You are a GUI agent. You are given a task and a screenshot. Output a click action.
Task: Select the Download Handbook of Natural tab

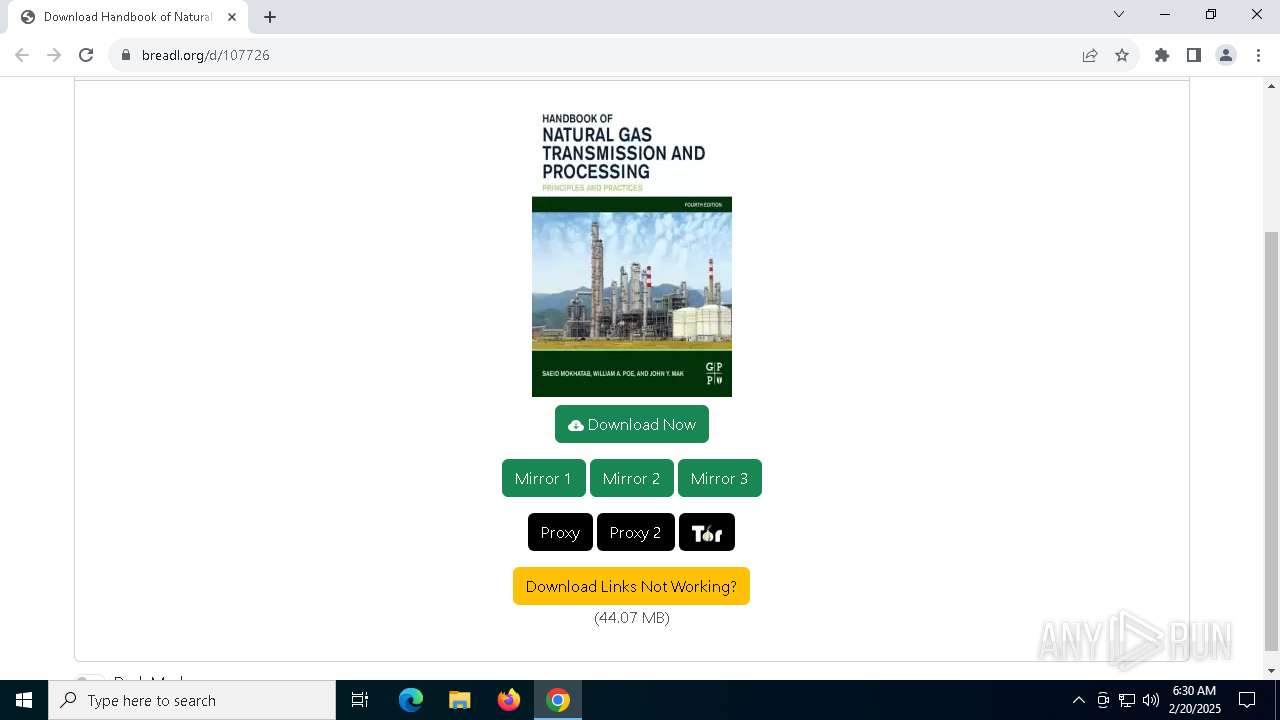(128, 17)
